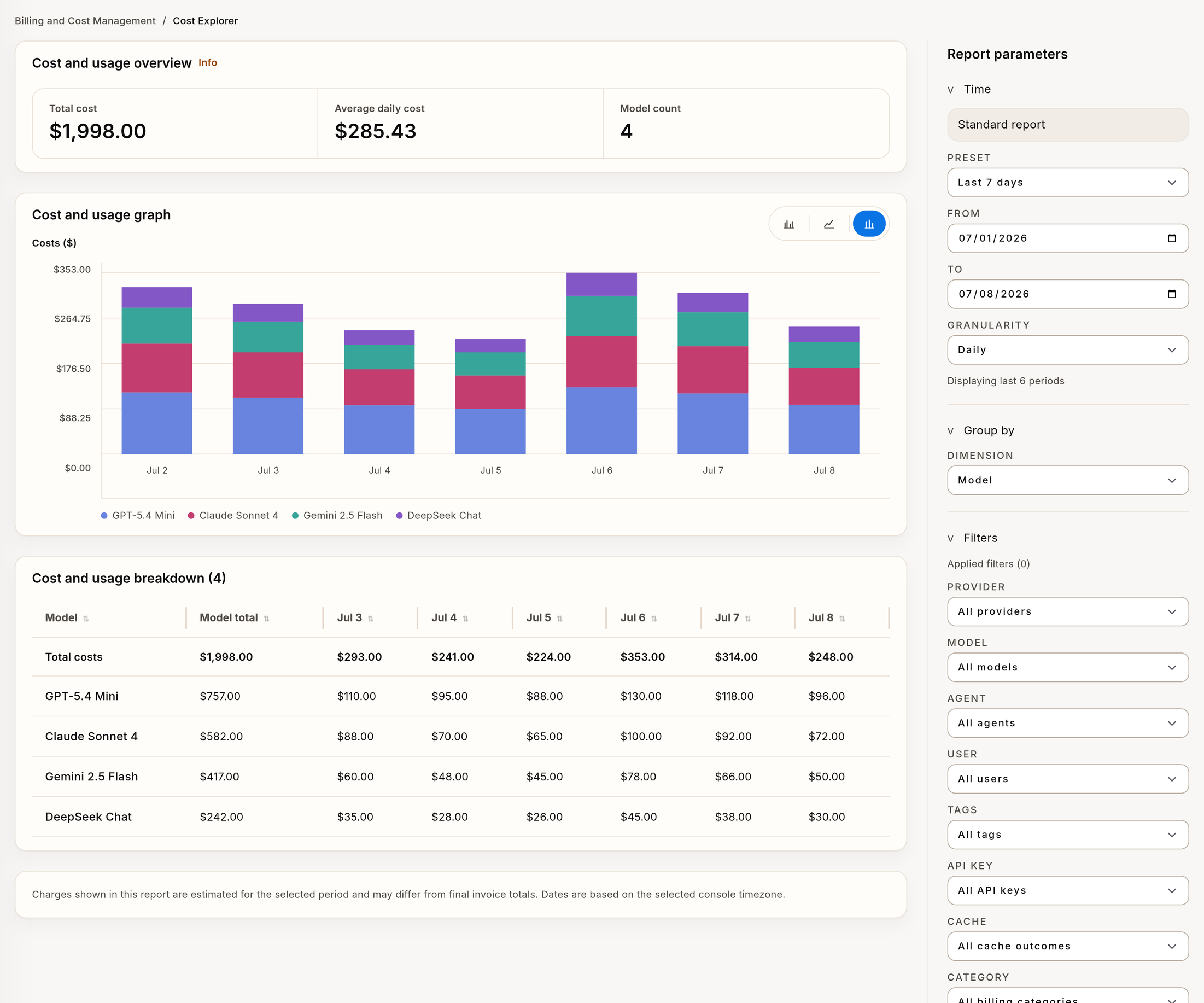Open the All API keys dropdown
1204x1003 pixels.
1067,890
